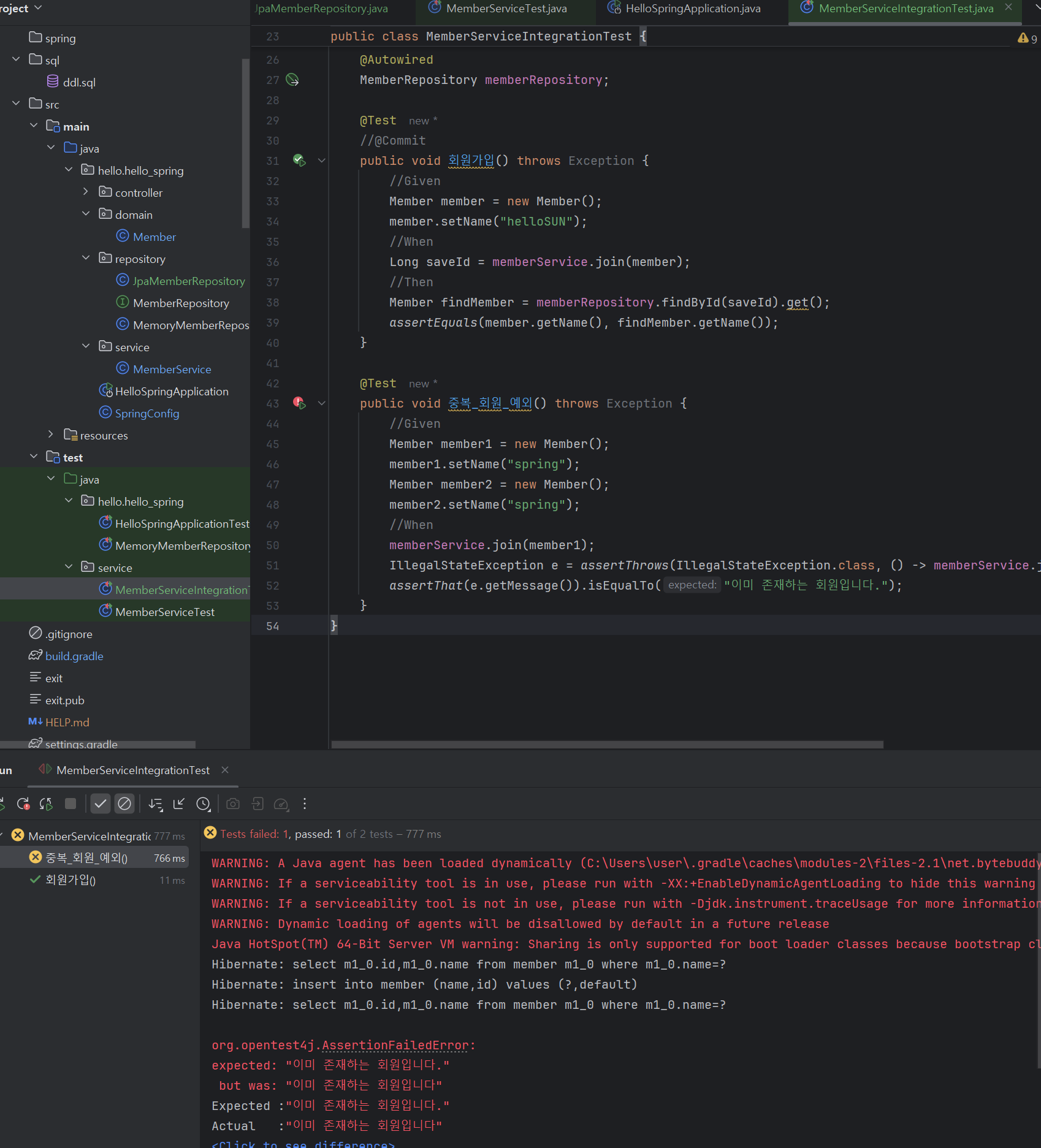The height and width of the screenshot is (1148, 1041).
Task: Run failed 중복_회원_예외 test from gutter
Action: click(299, 403)
